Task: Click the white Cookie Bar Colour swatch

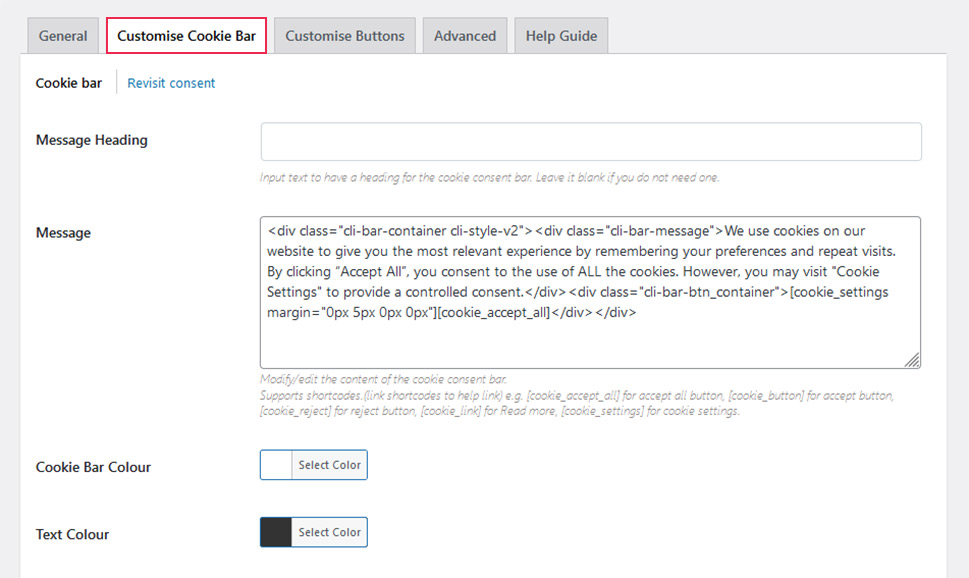Action: pos(276,465)
